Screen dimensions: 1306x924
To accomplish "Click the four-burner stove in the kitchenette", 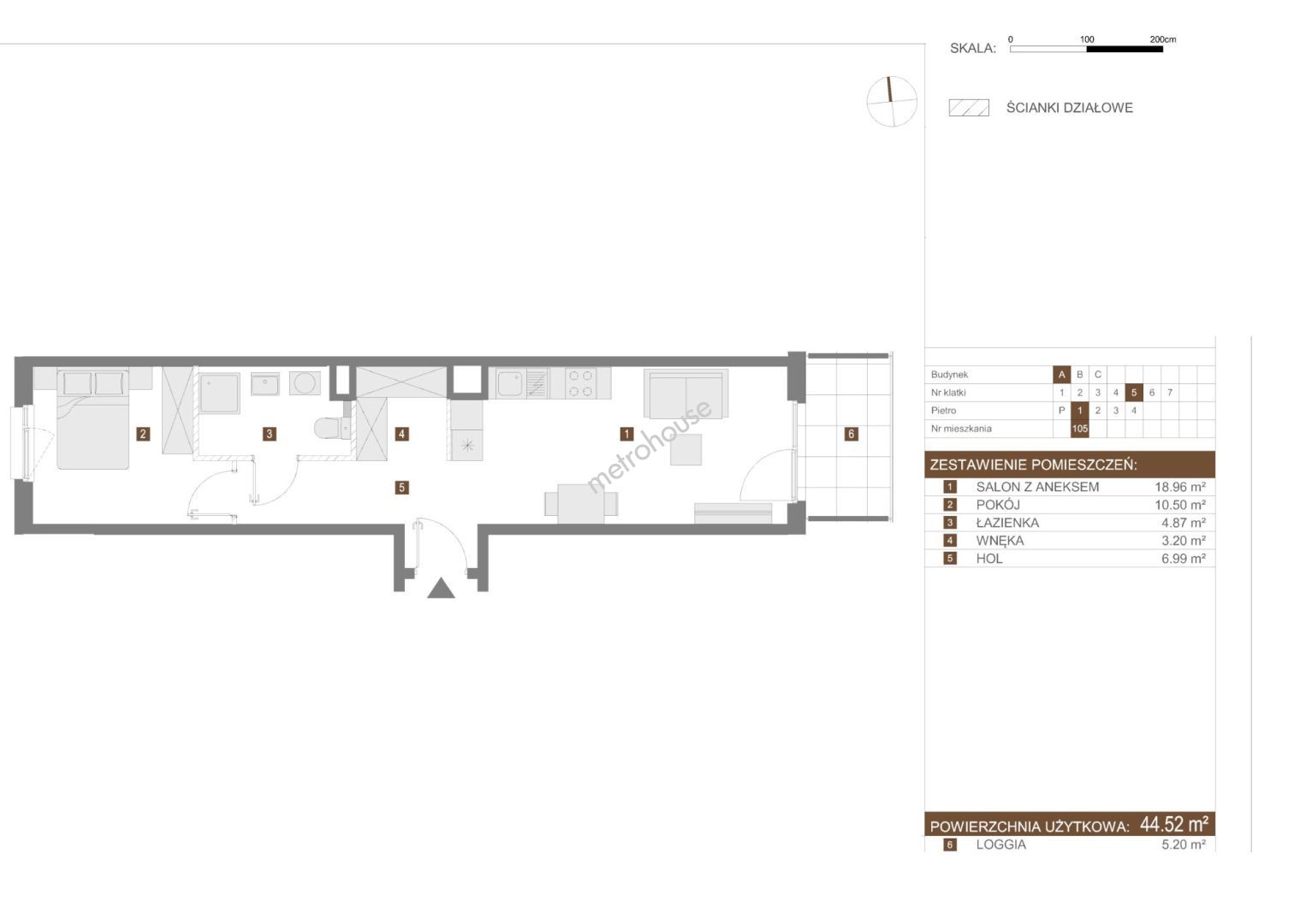I will [x=579, y=382].
